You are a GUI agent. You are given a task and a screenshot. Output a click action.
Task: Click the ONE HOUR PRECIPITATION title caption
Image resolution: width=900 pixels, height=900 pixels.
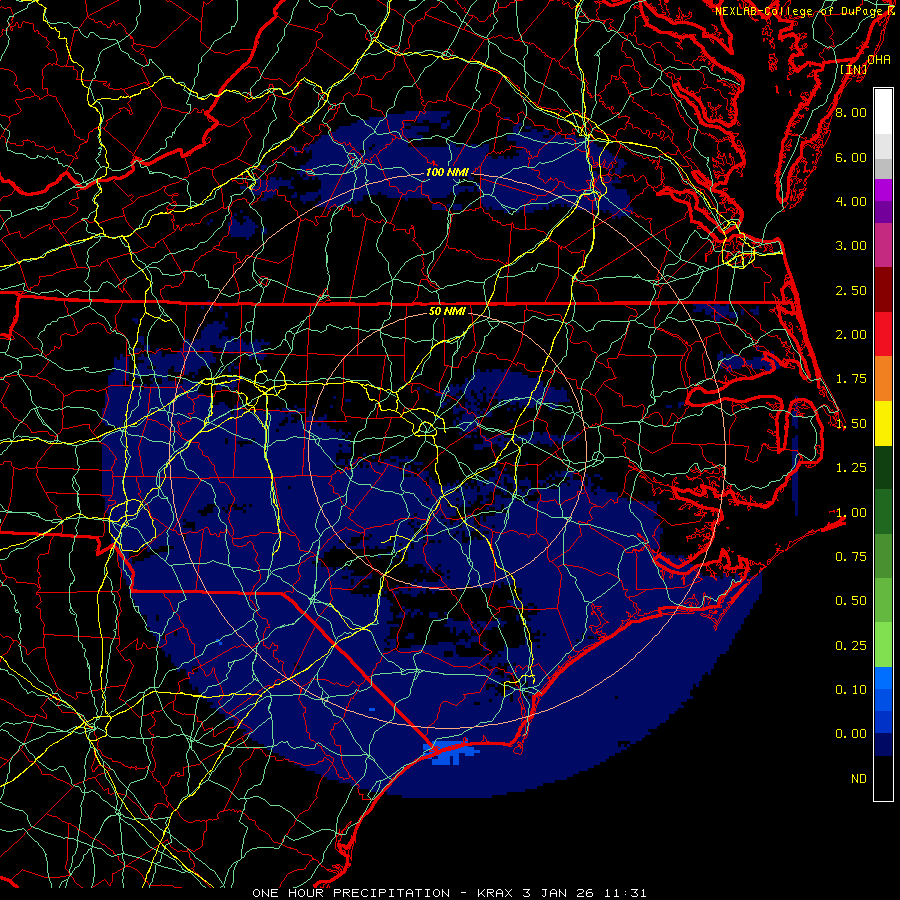(449, 893)
